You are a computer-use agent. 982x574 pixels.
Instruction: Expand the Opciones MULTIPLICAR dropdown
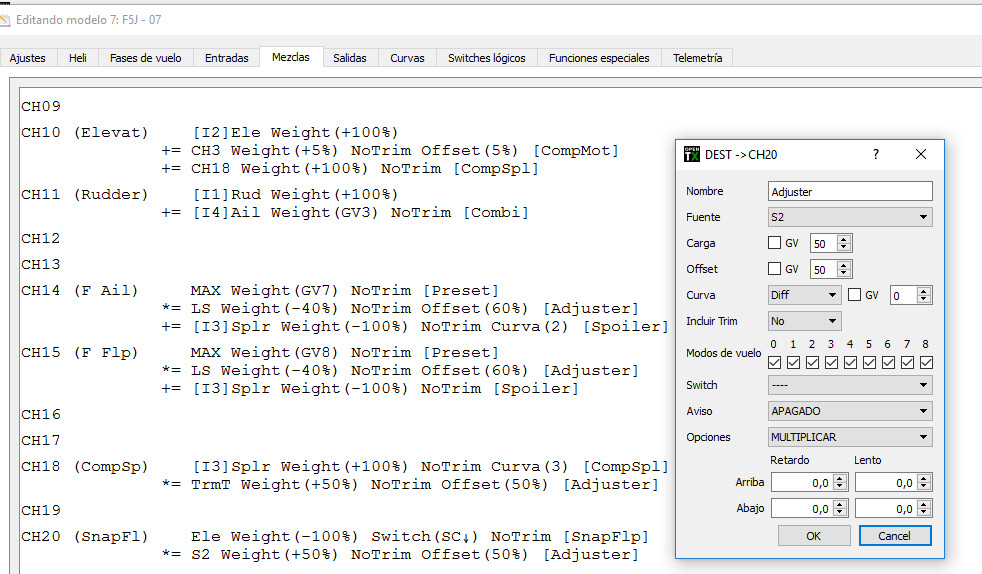click(850, 437)
